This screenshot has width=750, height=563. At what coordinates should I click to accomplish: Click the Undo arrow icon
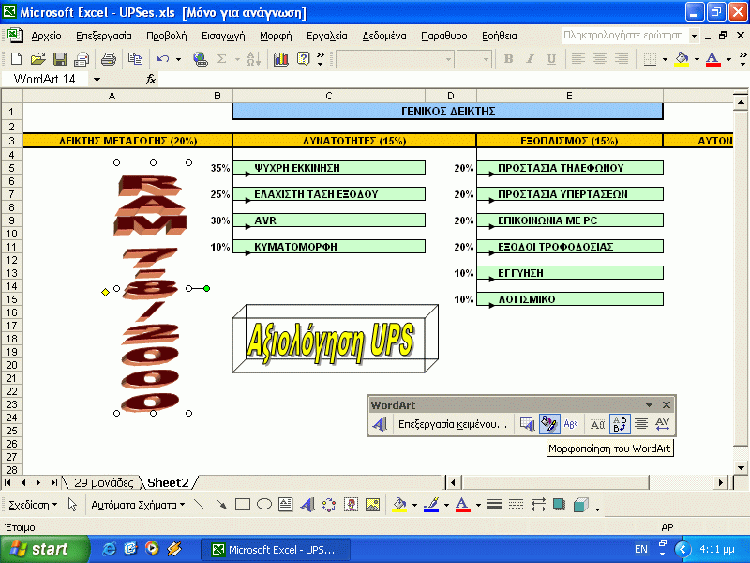click(x=163, y=59)
